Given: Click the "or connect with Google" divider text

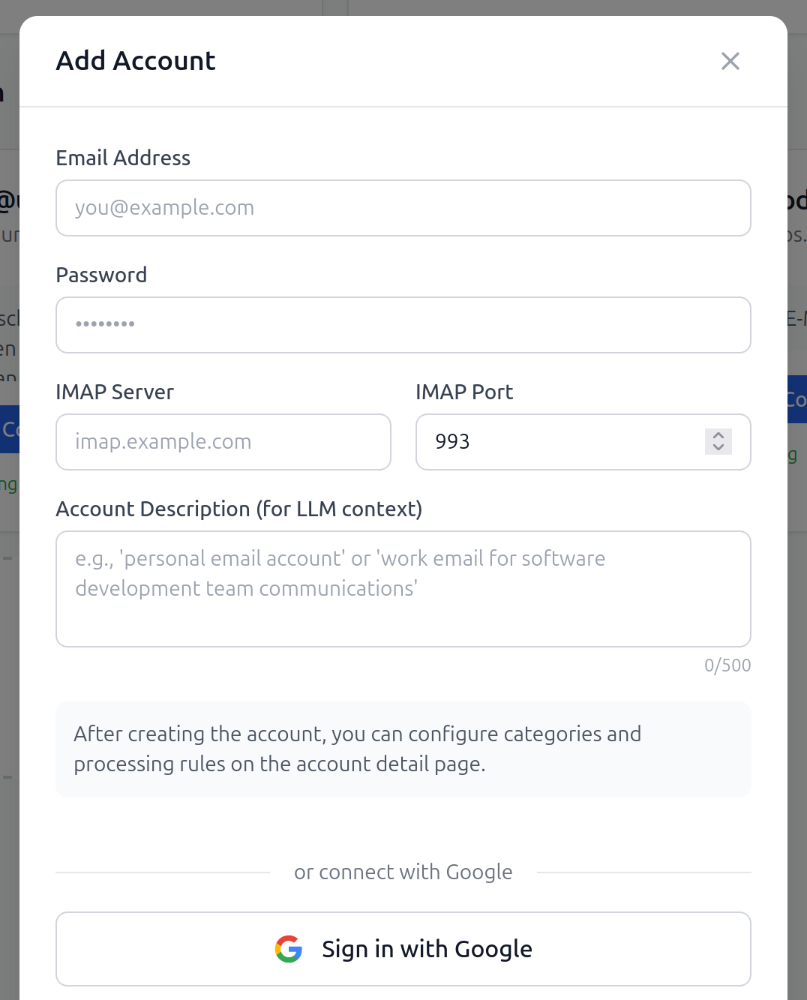Looking at the screenshot, I should [403, 871].
